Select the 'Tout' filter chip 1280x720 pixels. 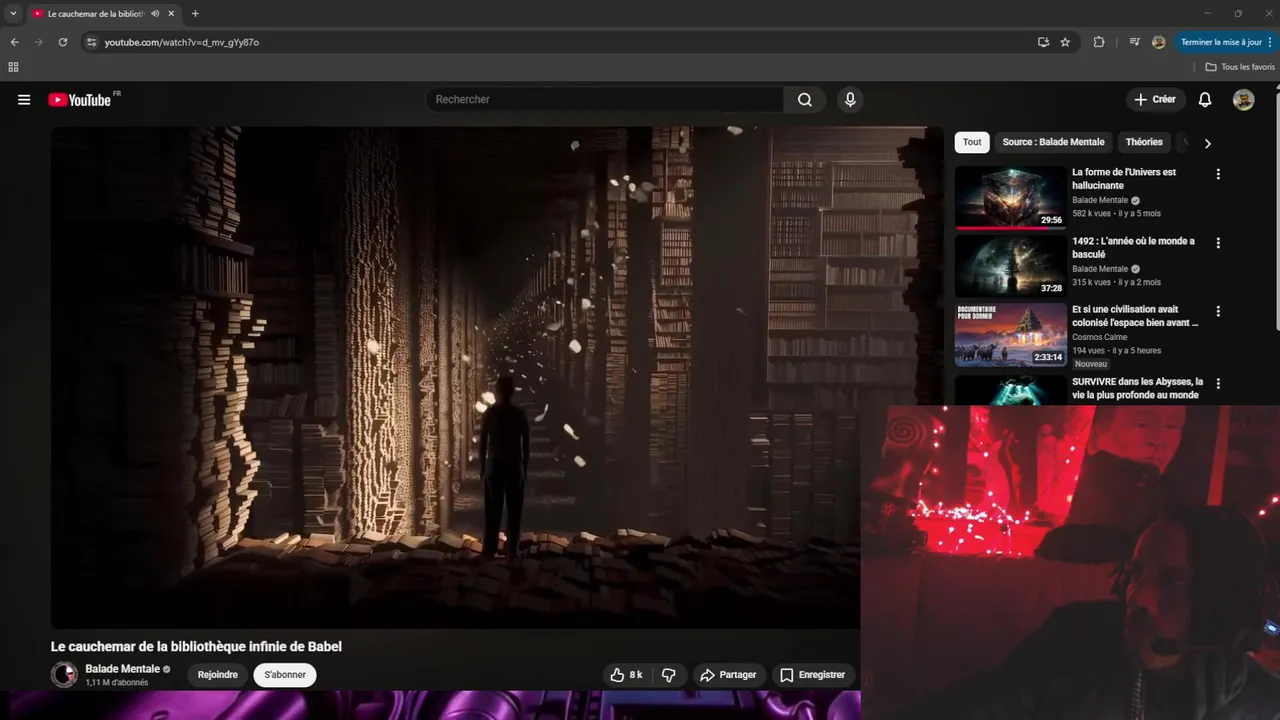click(972, 142)
